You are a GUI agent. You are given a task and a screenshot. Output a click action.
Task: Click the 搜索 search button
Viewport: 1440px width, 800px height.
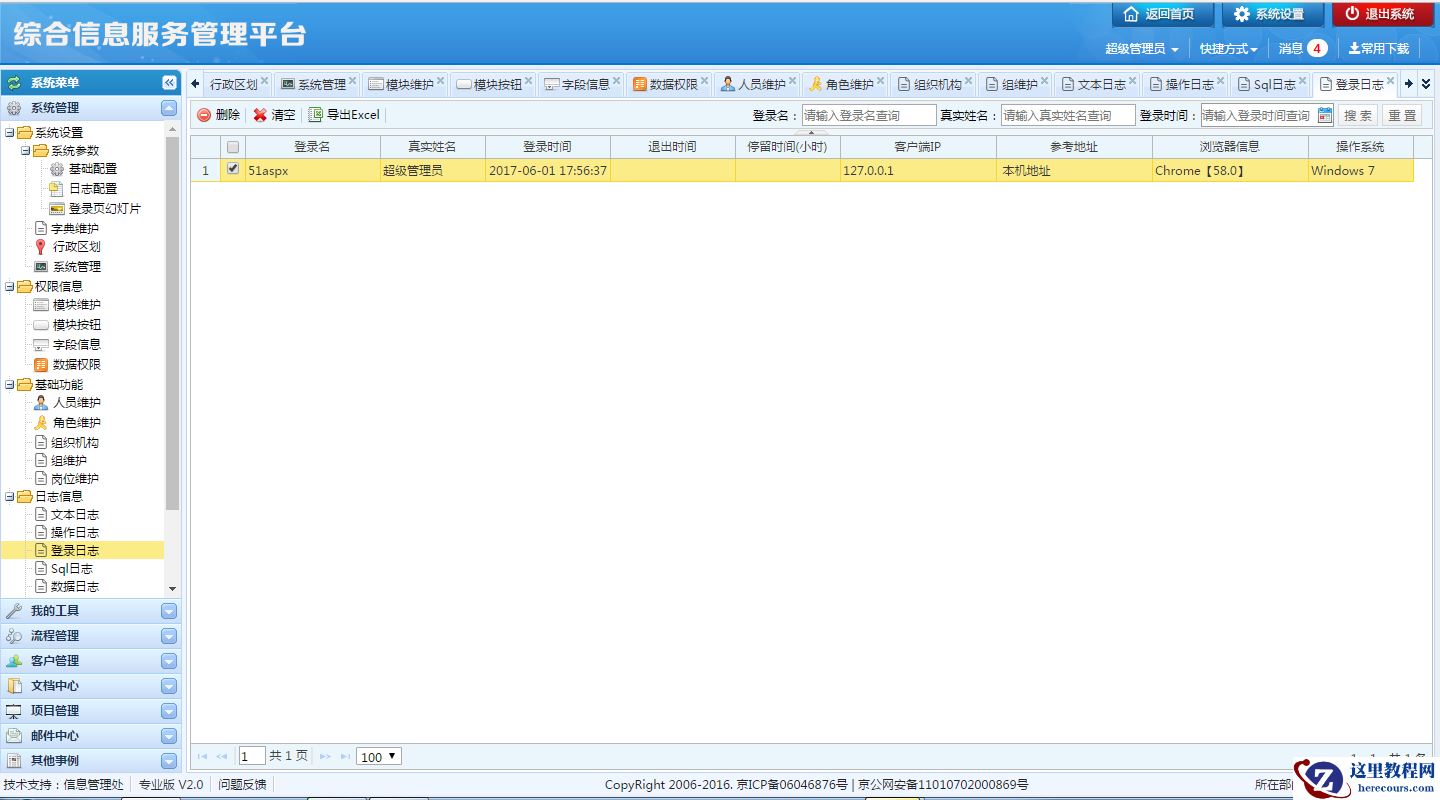[1358, 116]
